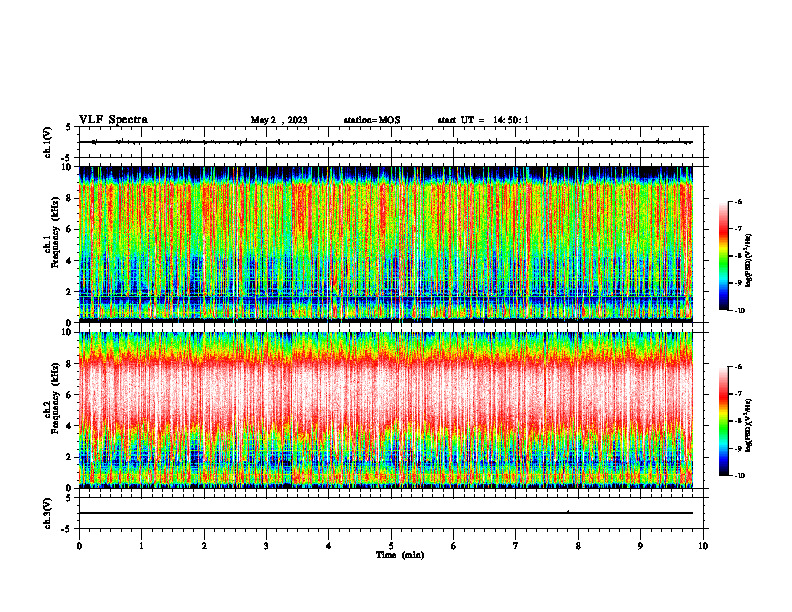
Task: Click the ch.2 color scale bar
Action: (x=724, y=421)
